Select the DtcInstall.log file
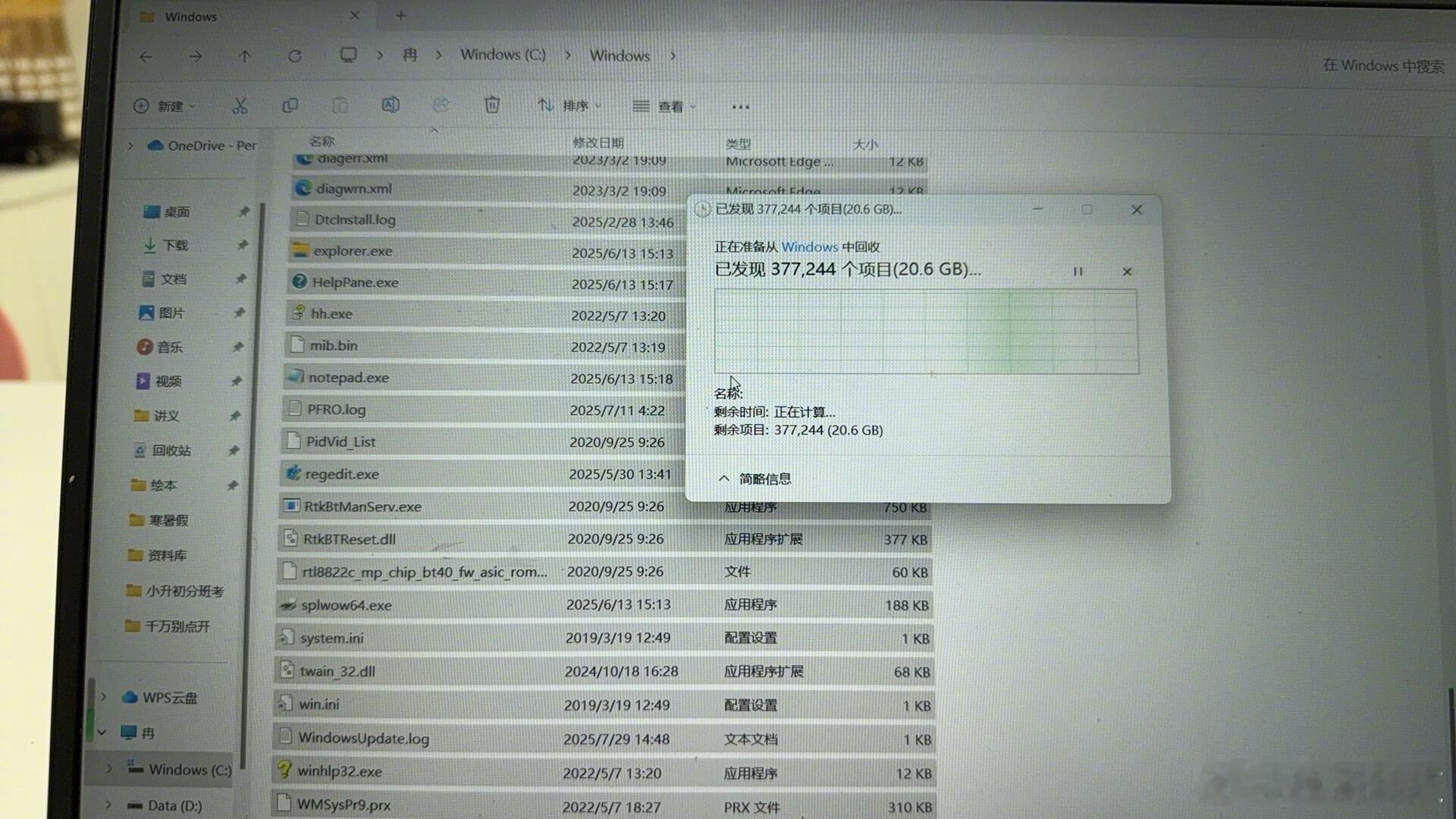The height and width of the screenshot is (819, 1456). coord(355,219)
